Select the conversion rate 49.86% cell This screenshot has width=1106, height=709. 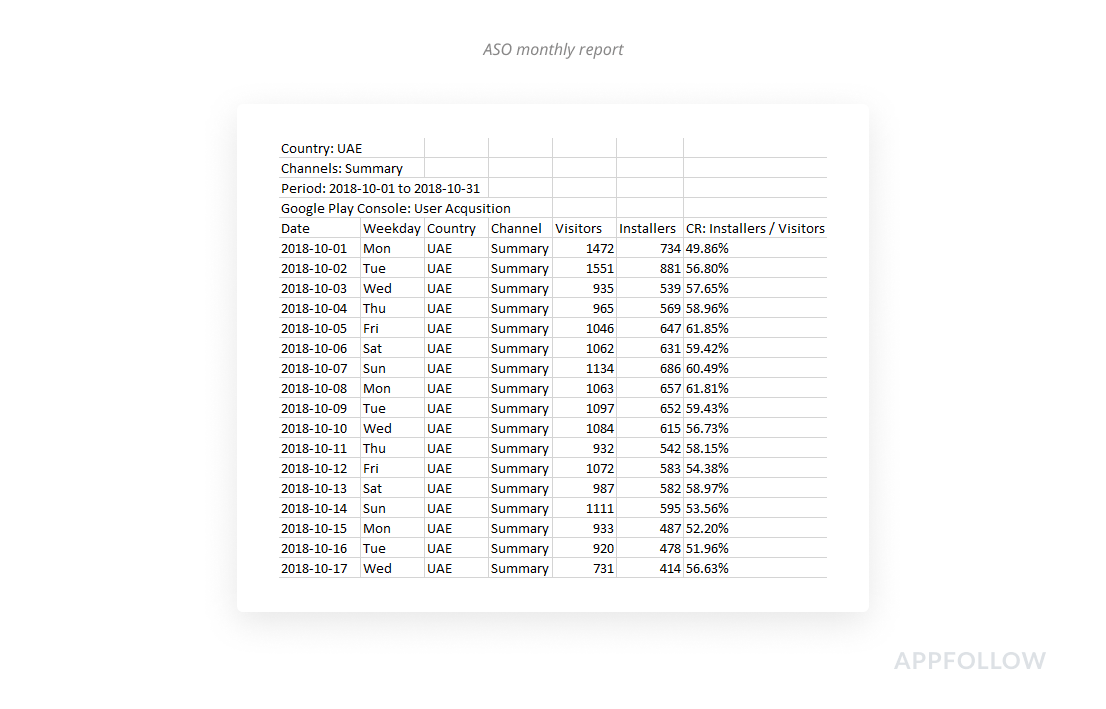click(x=708, y=249)
